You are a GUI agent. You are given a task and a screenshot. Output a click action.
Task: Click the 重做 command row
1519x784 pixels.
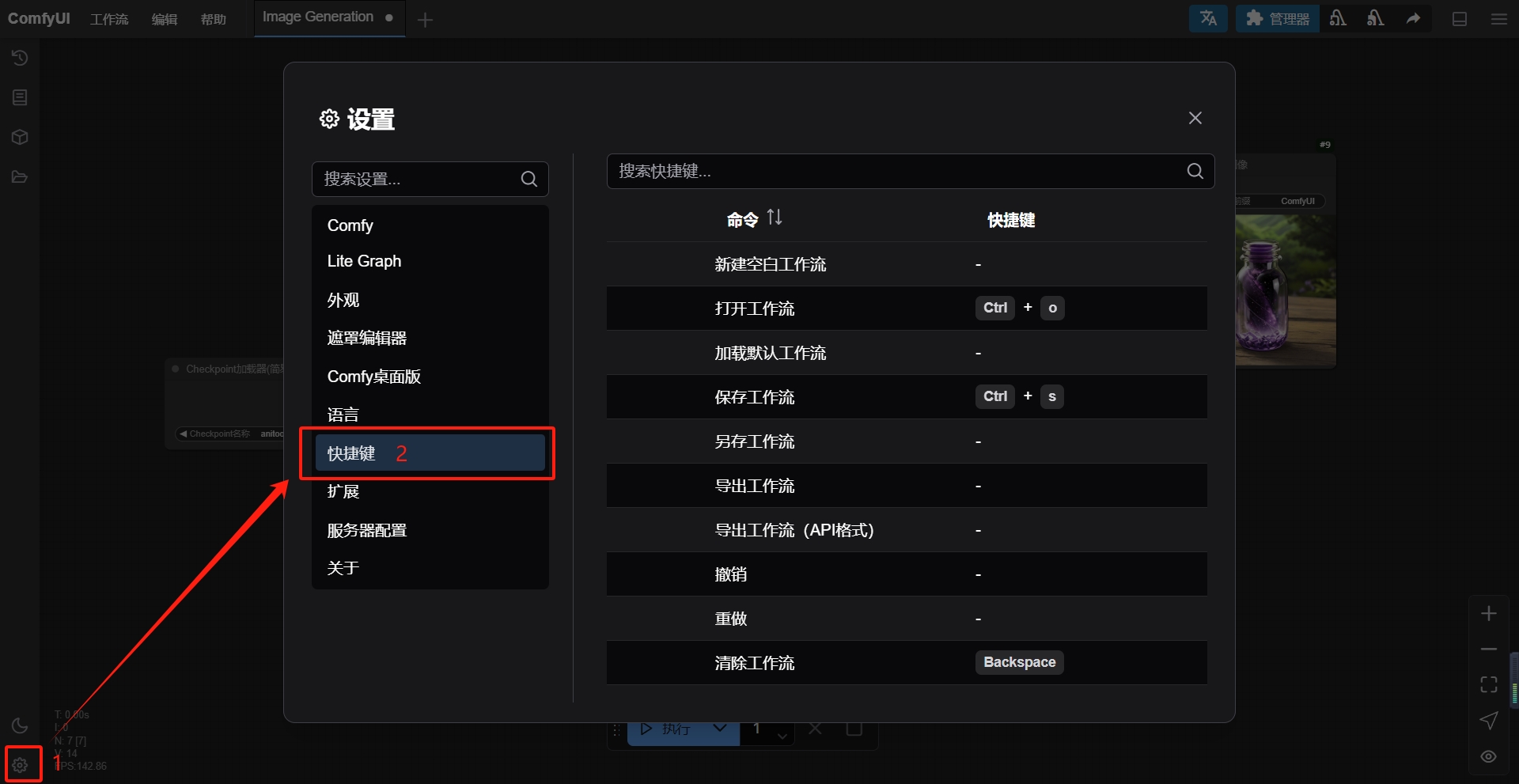tap(907, 619)
